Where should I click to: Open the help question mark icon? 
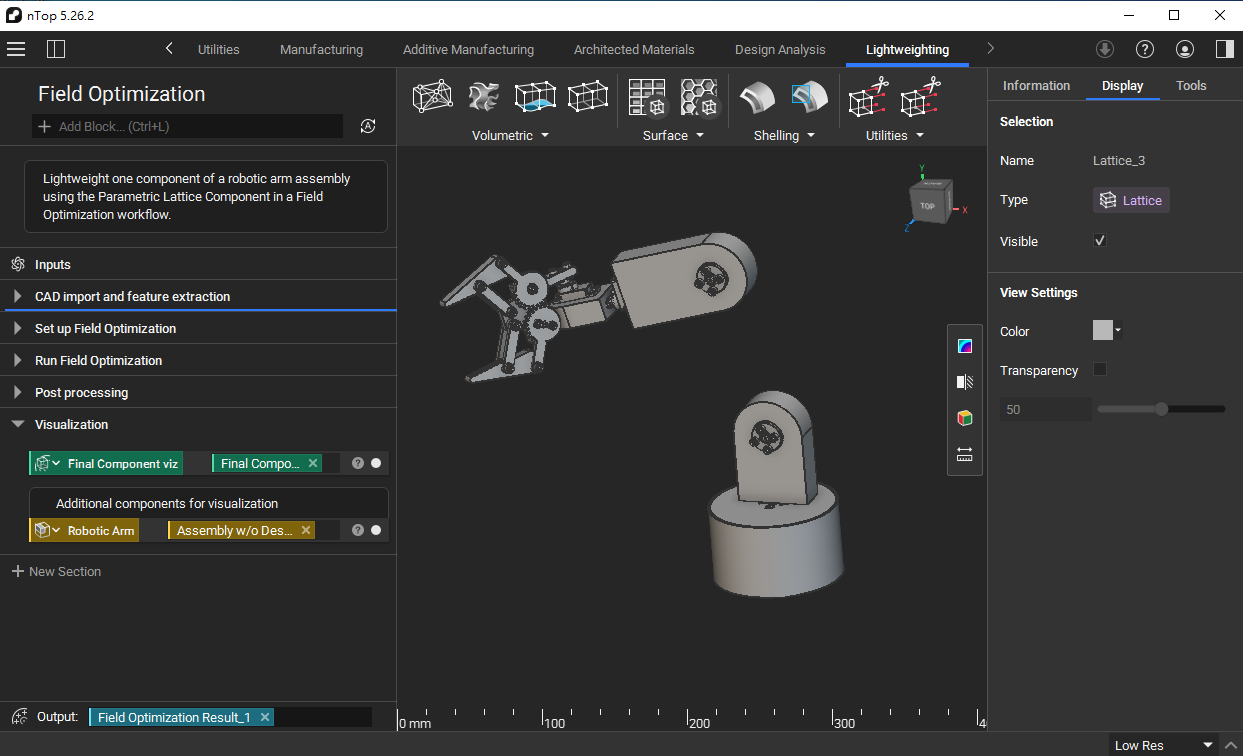[1145, 49]
